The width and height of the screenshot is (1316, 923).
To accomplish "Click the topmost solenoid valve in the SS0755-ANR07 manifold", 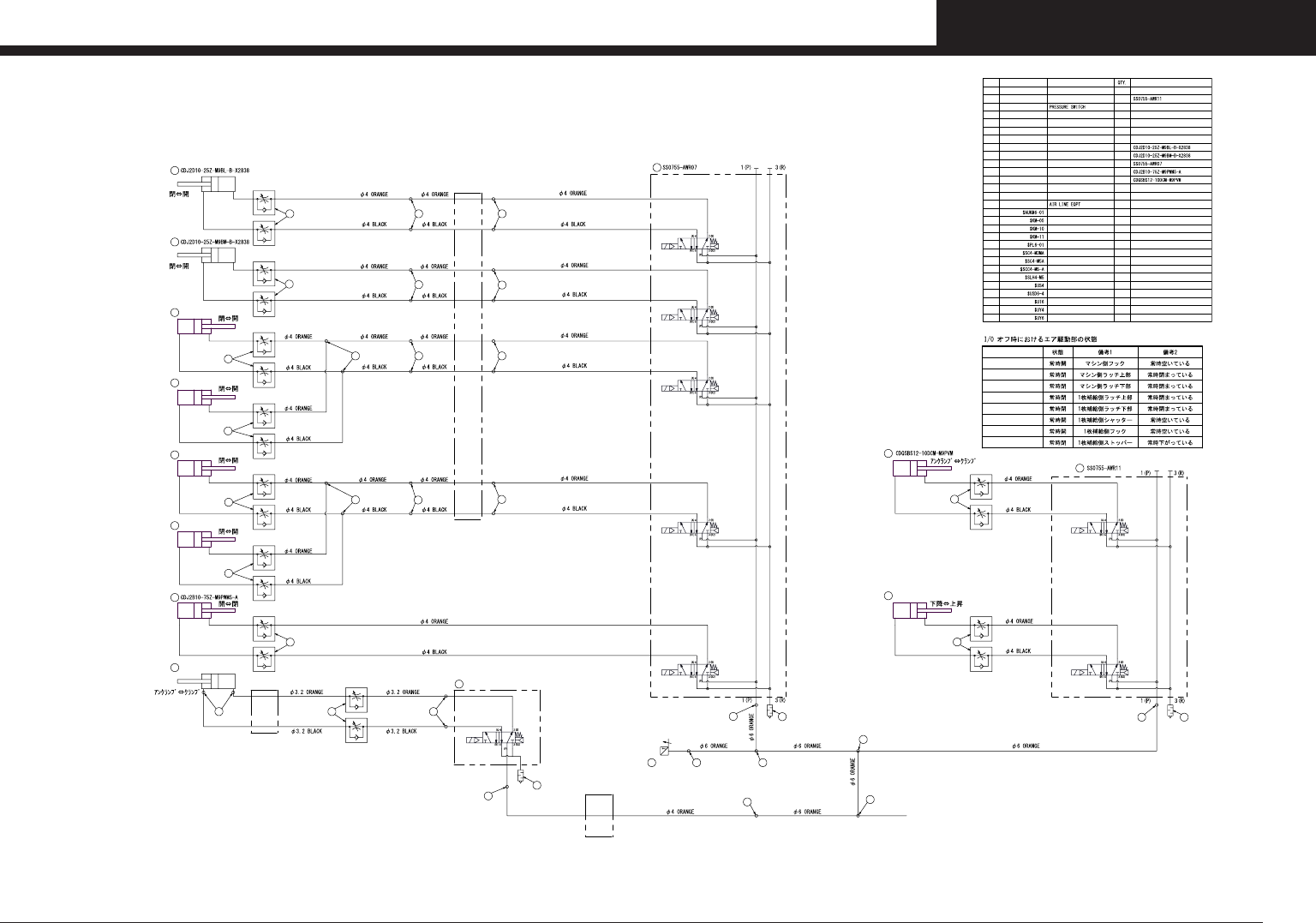I will [x=689, y=245].
